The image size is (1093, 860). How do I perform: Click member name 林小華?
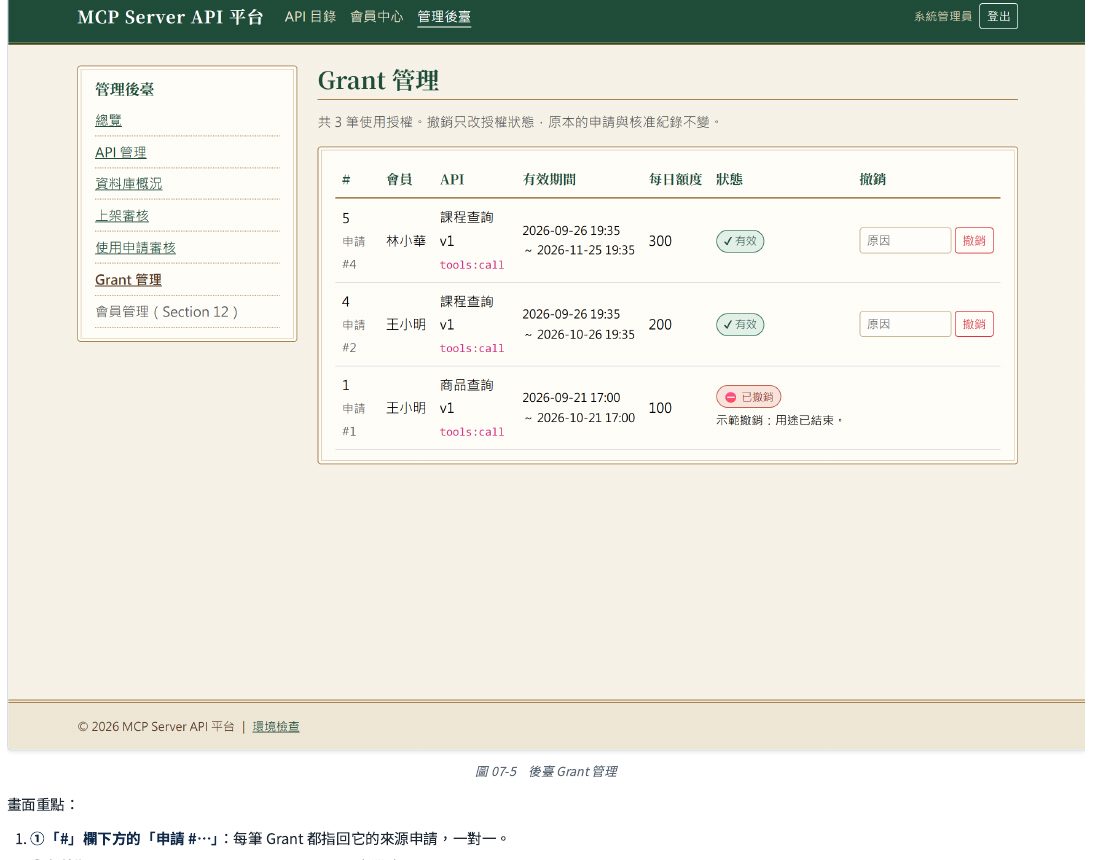coord(406,241)
